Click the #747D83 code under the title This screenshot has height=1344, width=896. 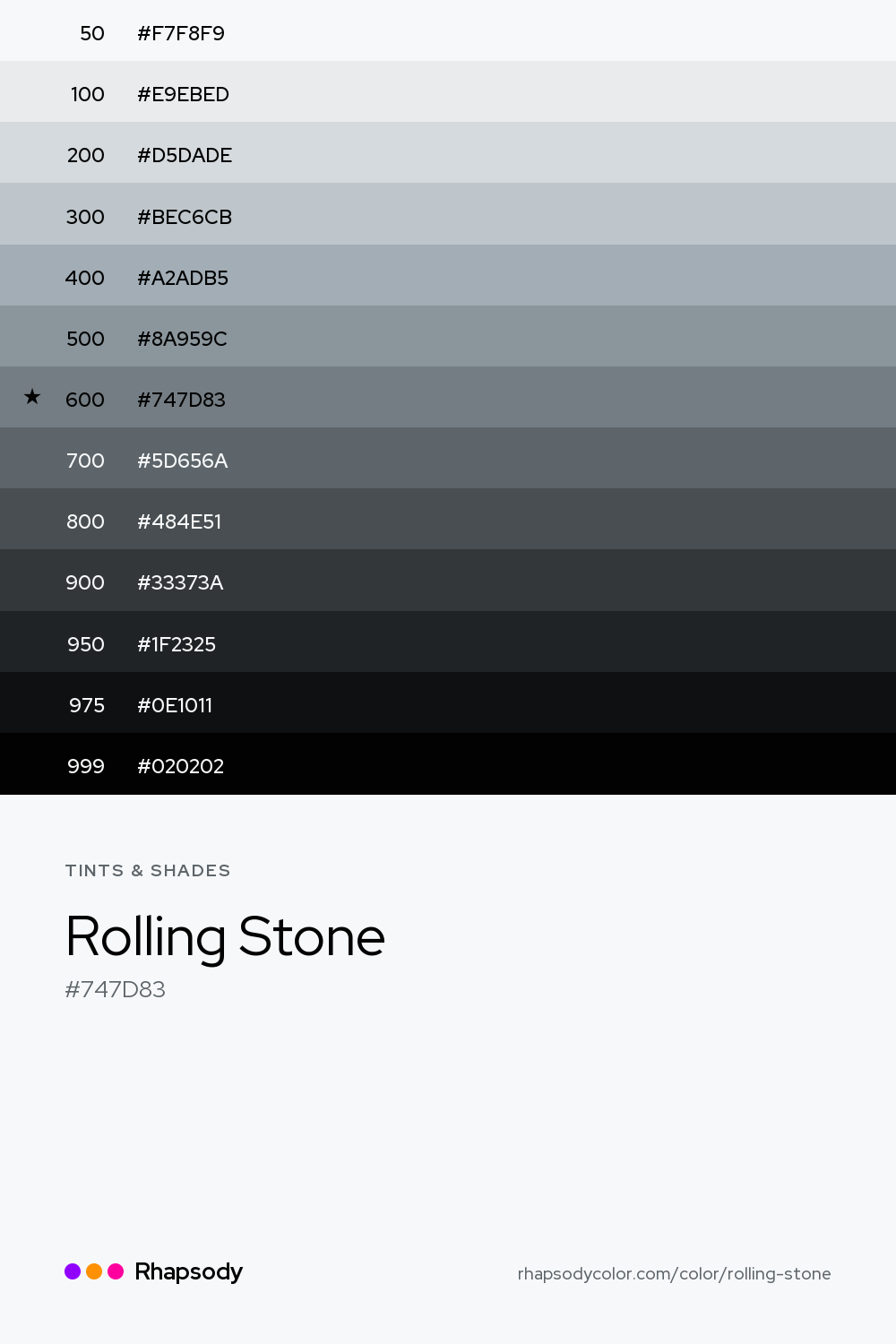pos(116,990)
